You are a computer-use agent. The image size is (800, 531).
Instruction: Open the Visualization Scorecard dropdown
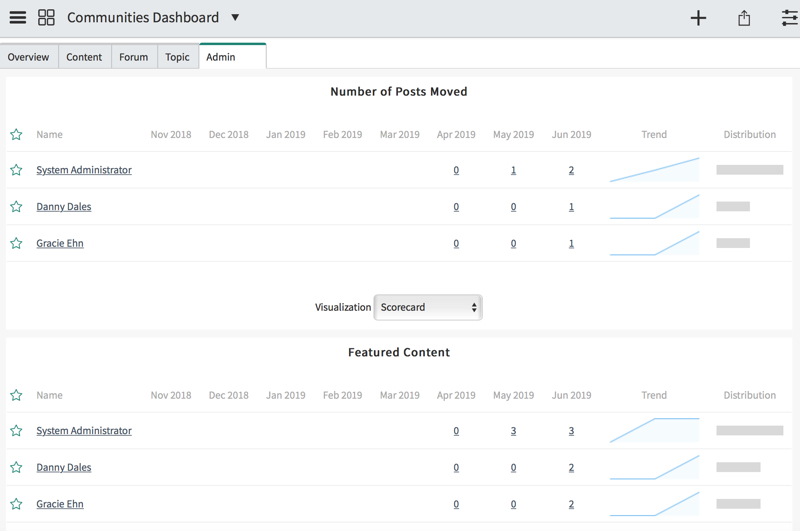[x=428, y=307]
